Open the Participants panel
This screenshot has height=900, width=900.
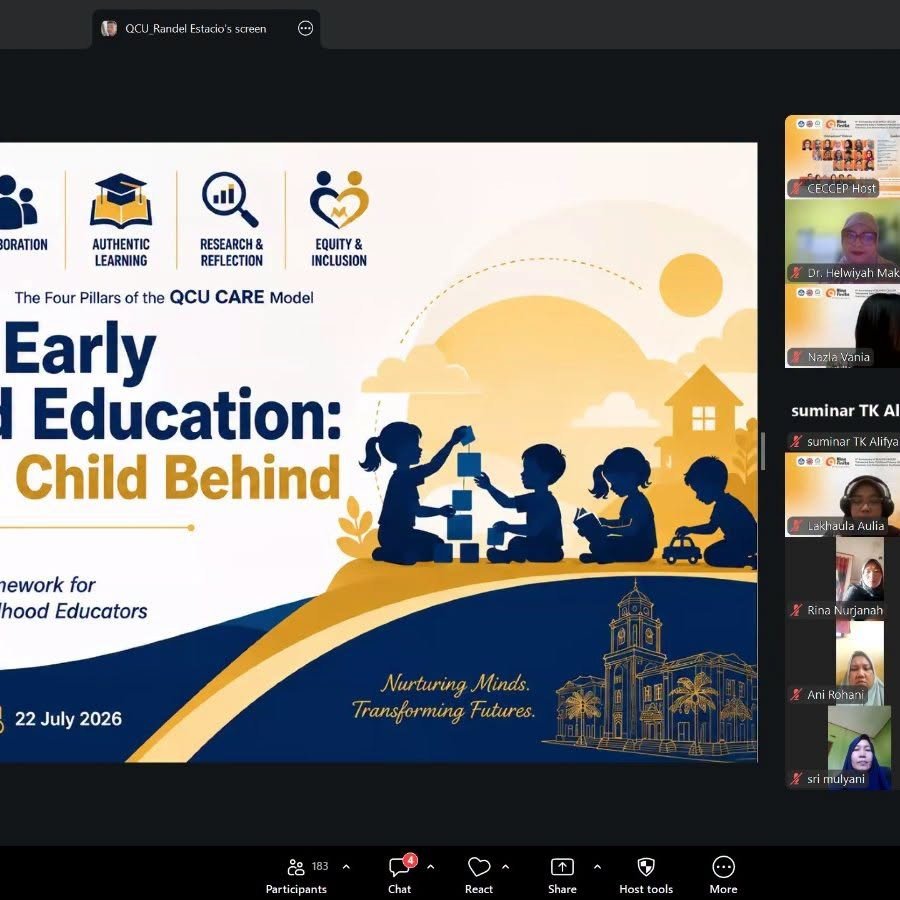pos(296,876)
